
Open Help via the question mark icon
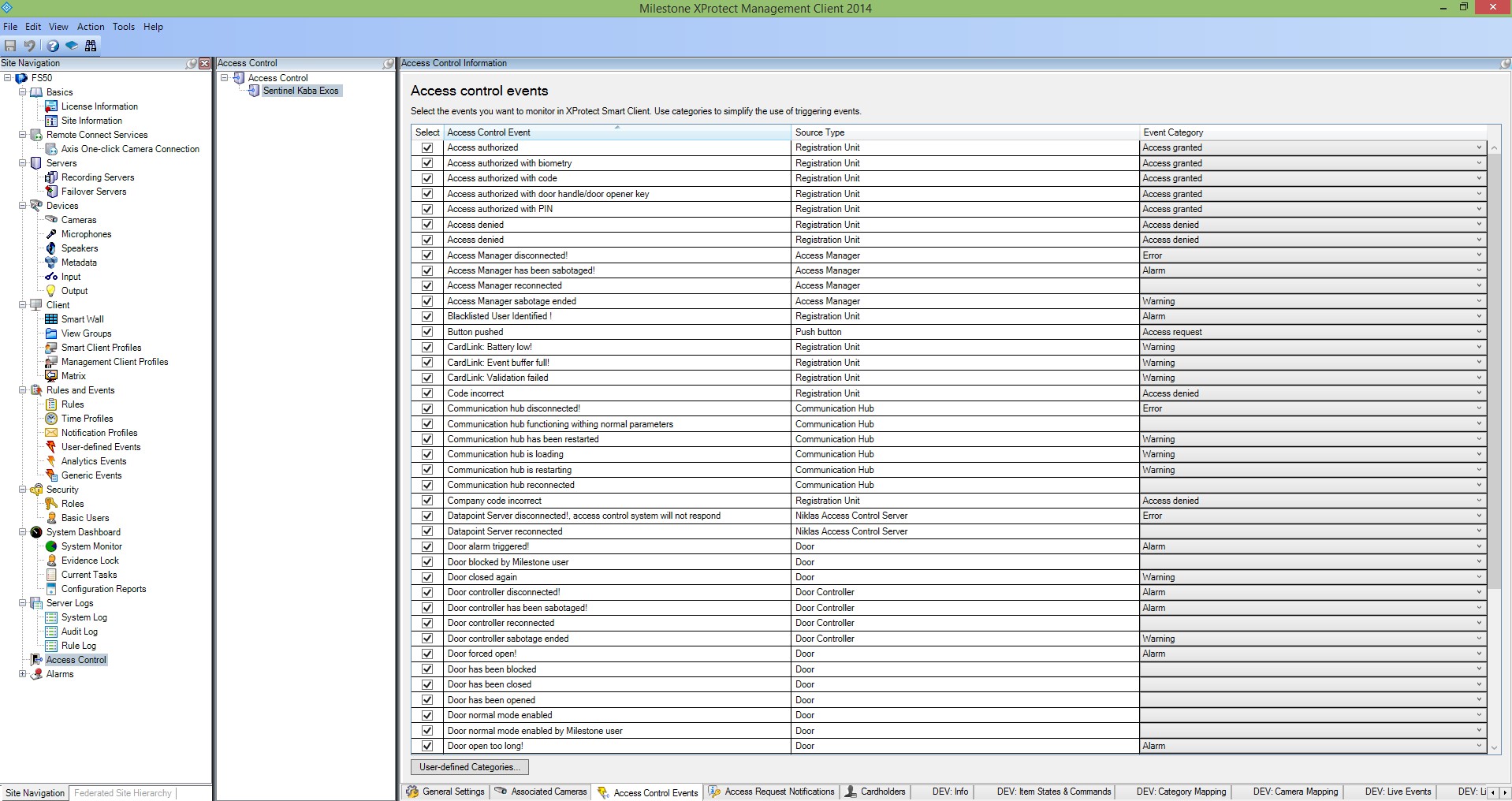point(53,46)
